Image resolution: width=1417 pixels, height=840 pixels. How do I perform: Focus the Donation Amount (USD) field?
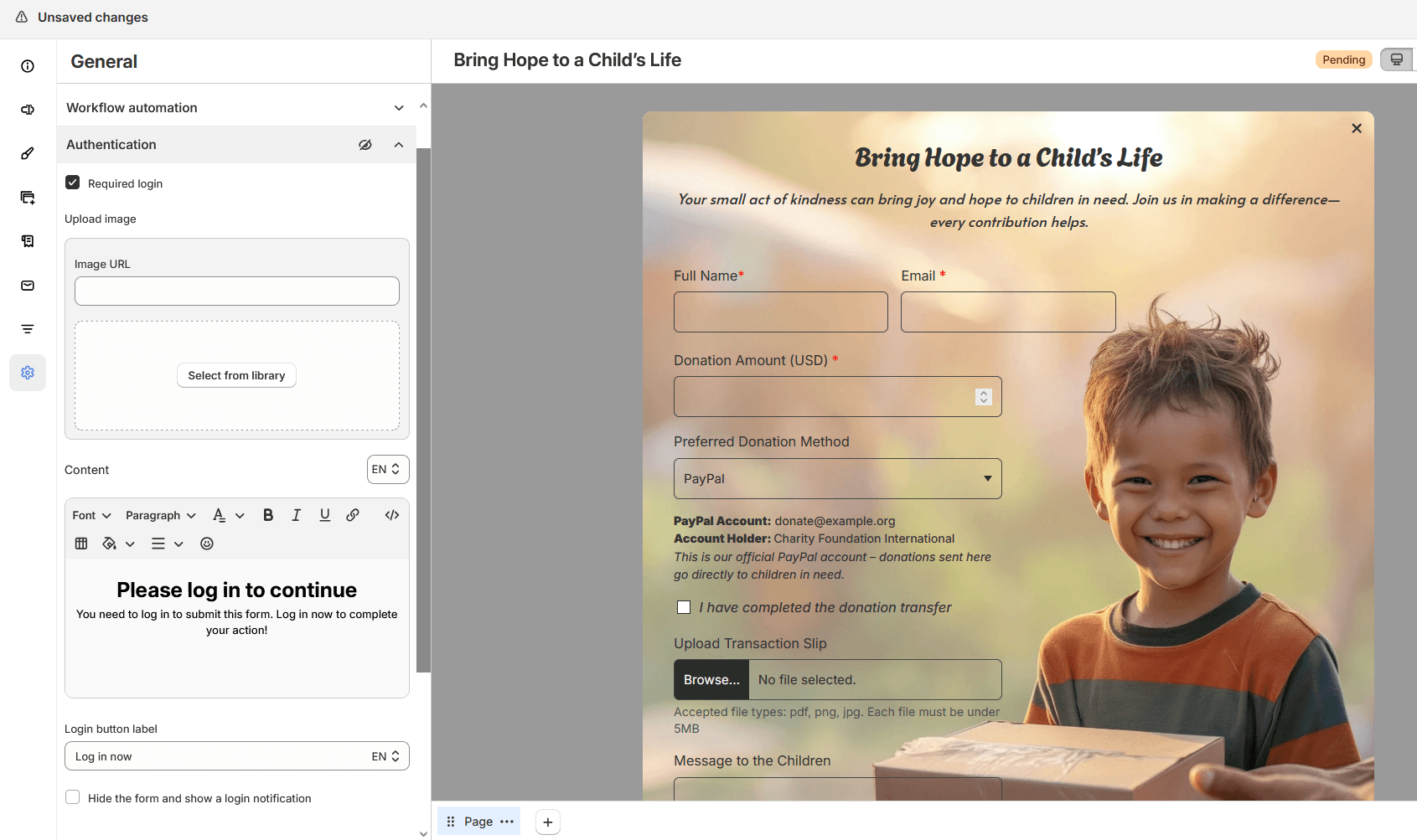(x=838, y=397)
